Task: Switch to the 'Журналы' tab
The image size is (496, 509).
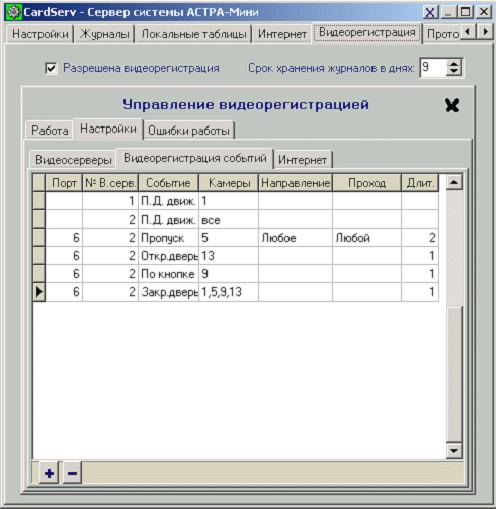Action: 105,34
